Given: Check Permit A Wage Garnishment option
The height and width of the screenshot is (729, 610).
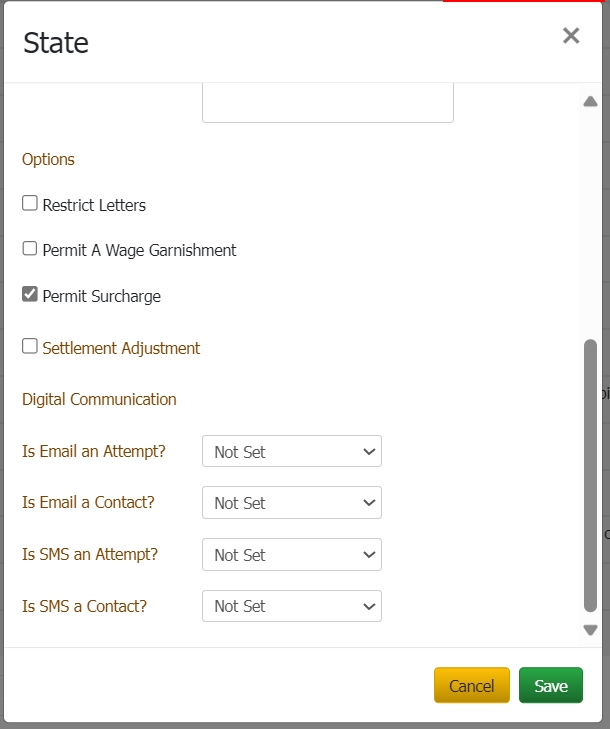Looking at the screenshot, I should tap(30, 248).
